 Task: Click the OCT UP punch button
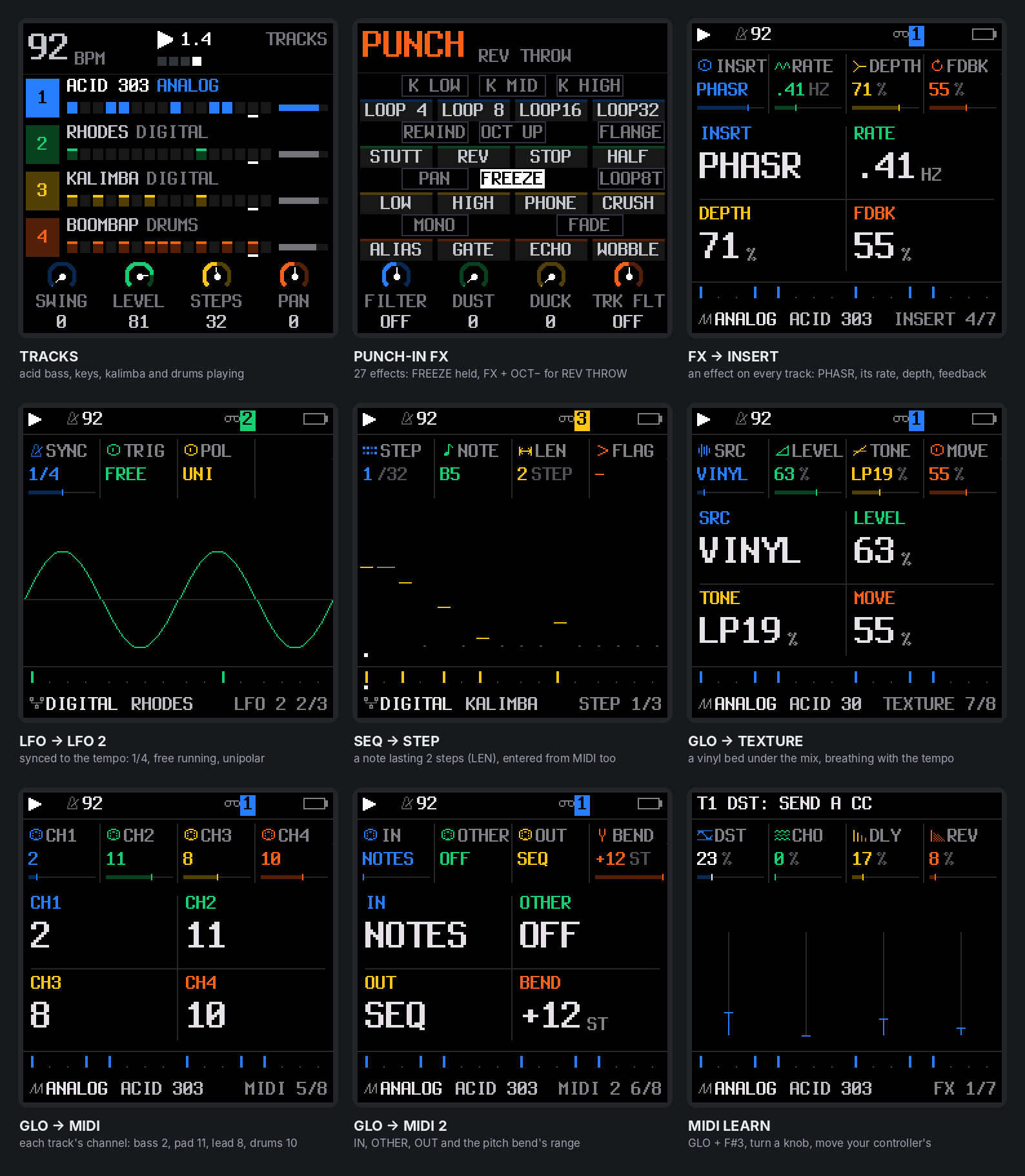[x=512, y=132]
